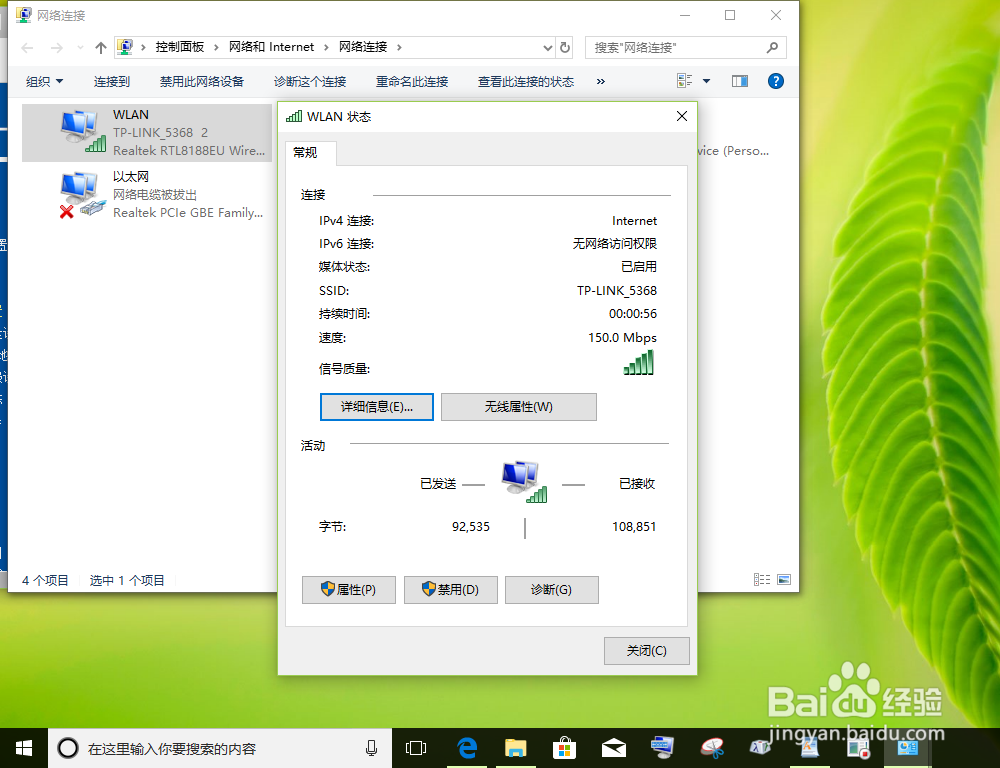The width and height of the screenshot is (1000, 768).
Task: Click the preview pane icon on toolbar
Action: pyautogui.click(x=739, y=81)
